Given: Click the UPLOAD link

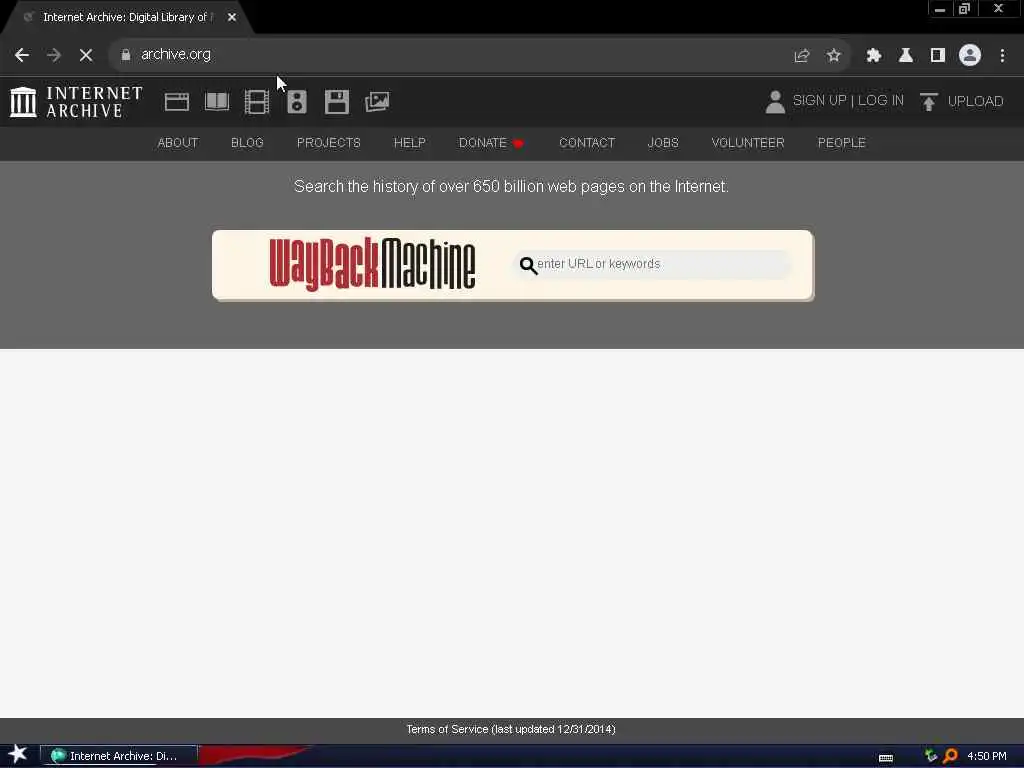Looking at the screenshot, I should pos(975,101).
